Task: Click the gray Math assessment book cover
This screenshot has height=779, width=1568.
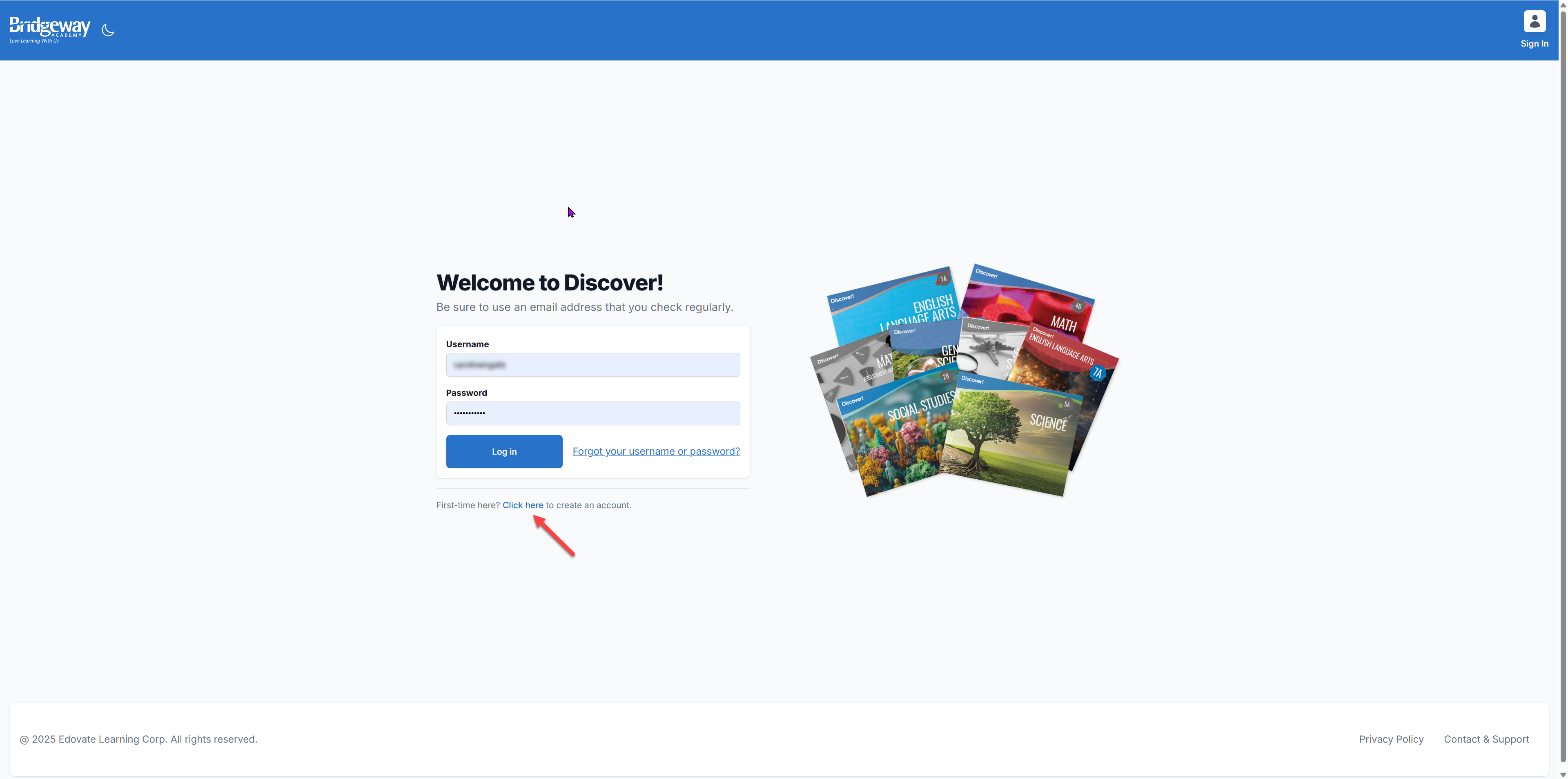Action: coord(849,375)
